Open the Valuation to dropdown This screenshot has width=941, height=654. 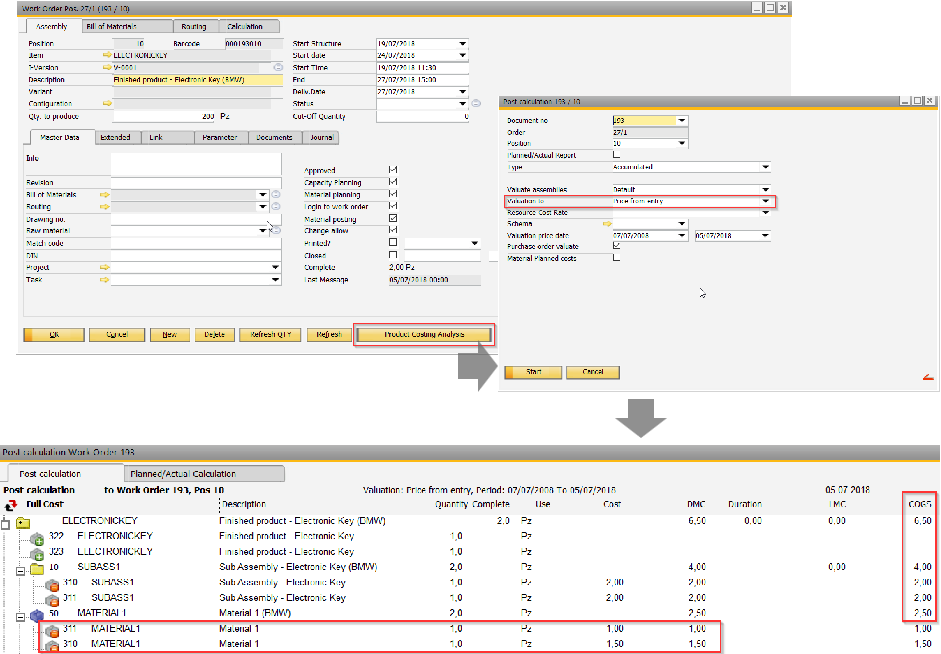pos(765,201)
